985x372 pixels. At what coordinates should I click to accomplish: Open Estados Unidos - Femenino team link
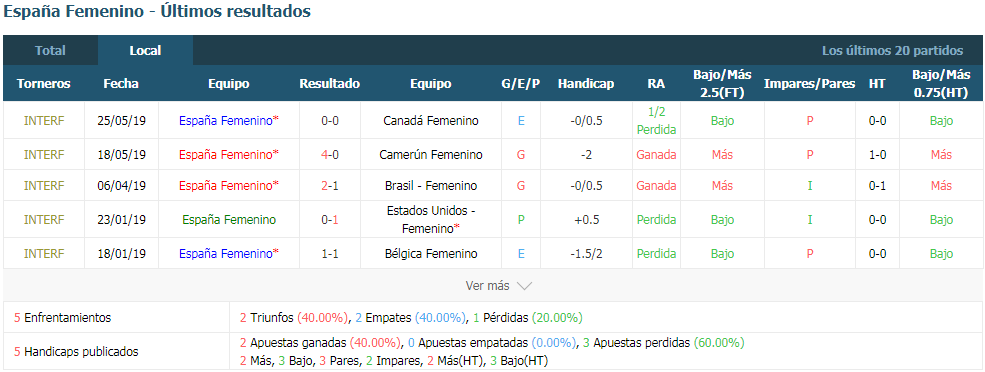(431, 219)
